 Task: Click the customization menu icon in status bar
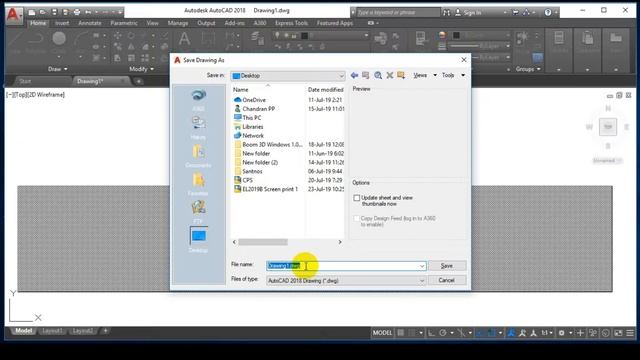click(630, 333)
